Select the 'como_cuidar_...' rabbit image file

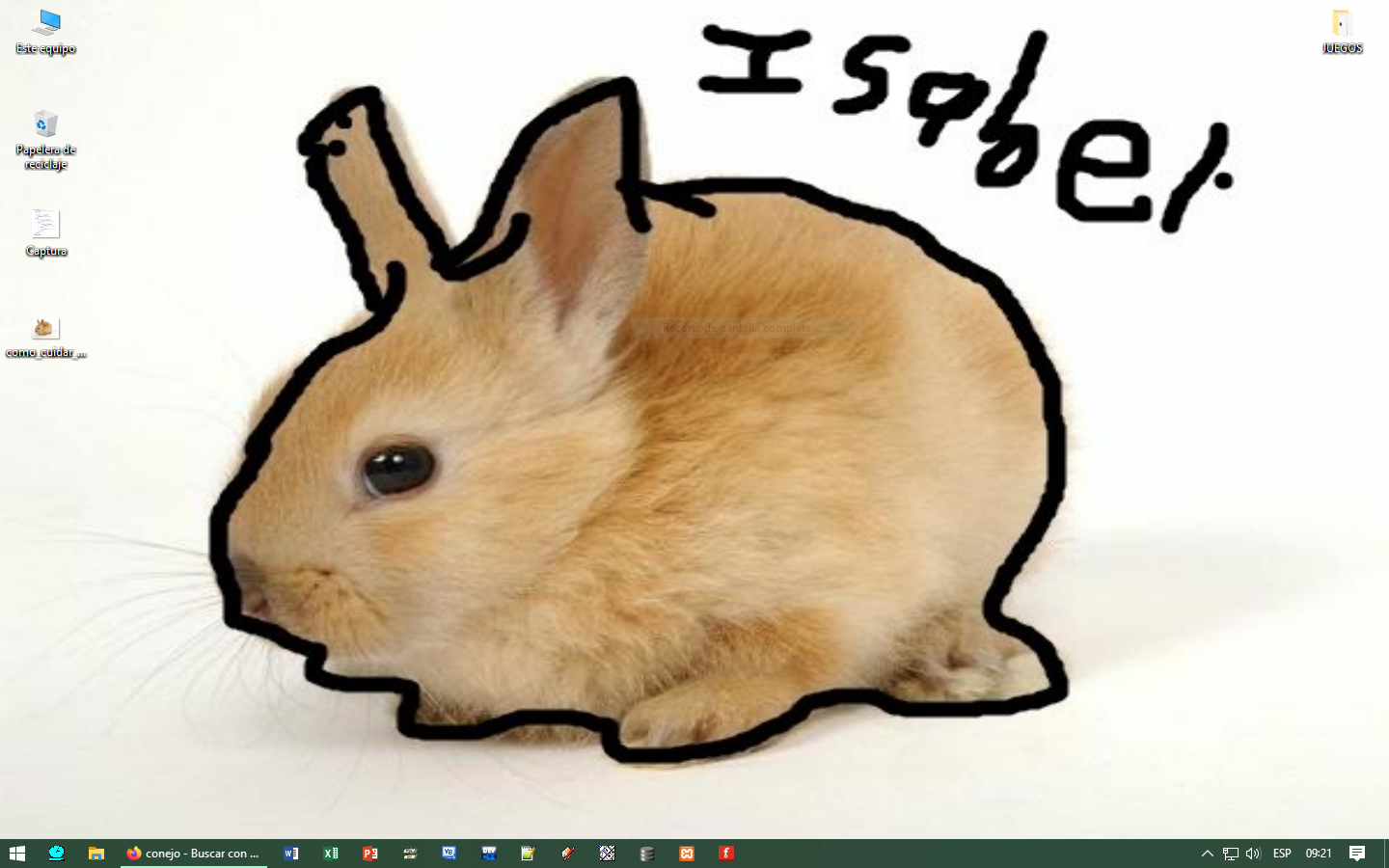tap(46, 337)
